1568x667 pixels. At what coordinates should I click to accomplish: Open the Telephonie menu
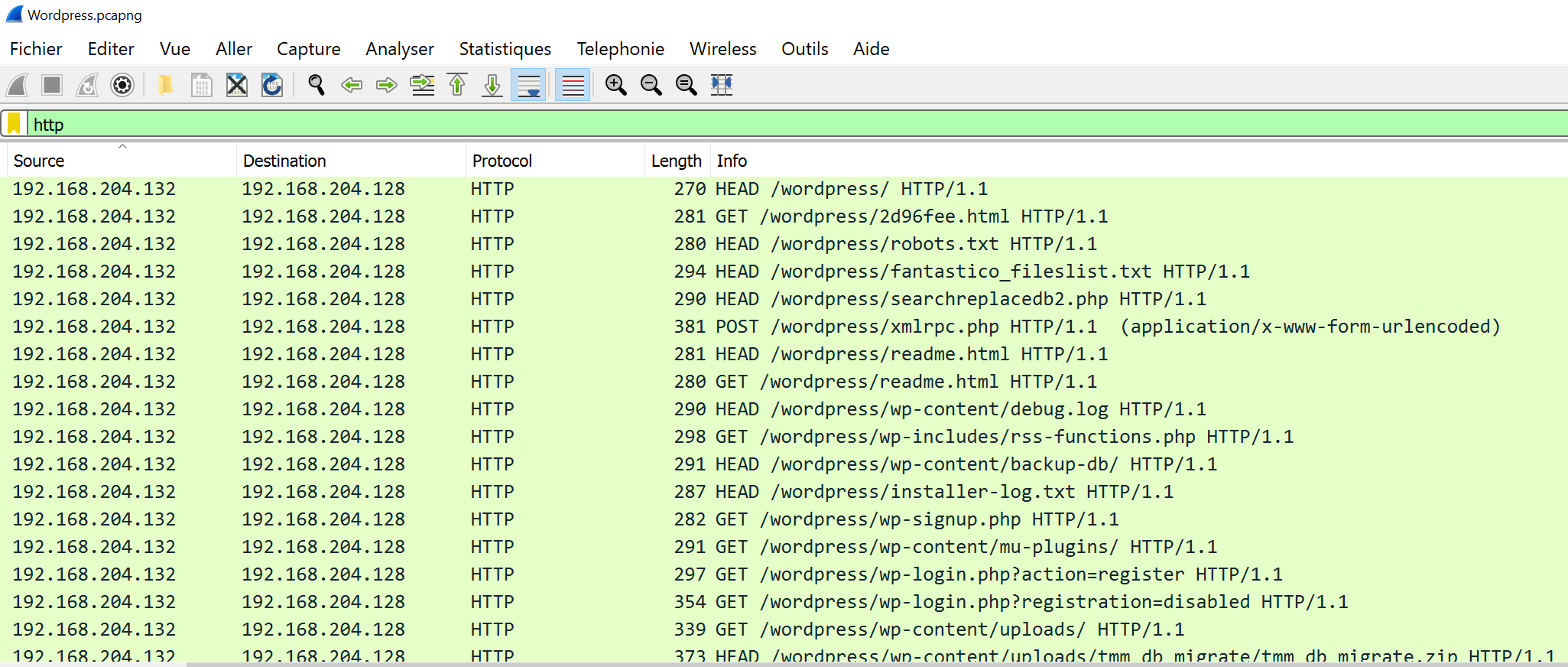tap(621, 49)
